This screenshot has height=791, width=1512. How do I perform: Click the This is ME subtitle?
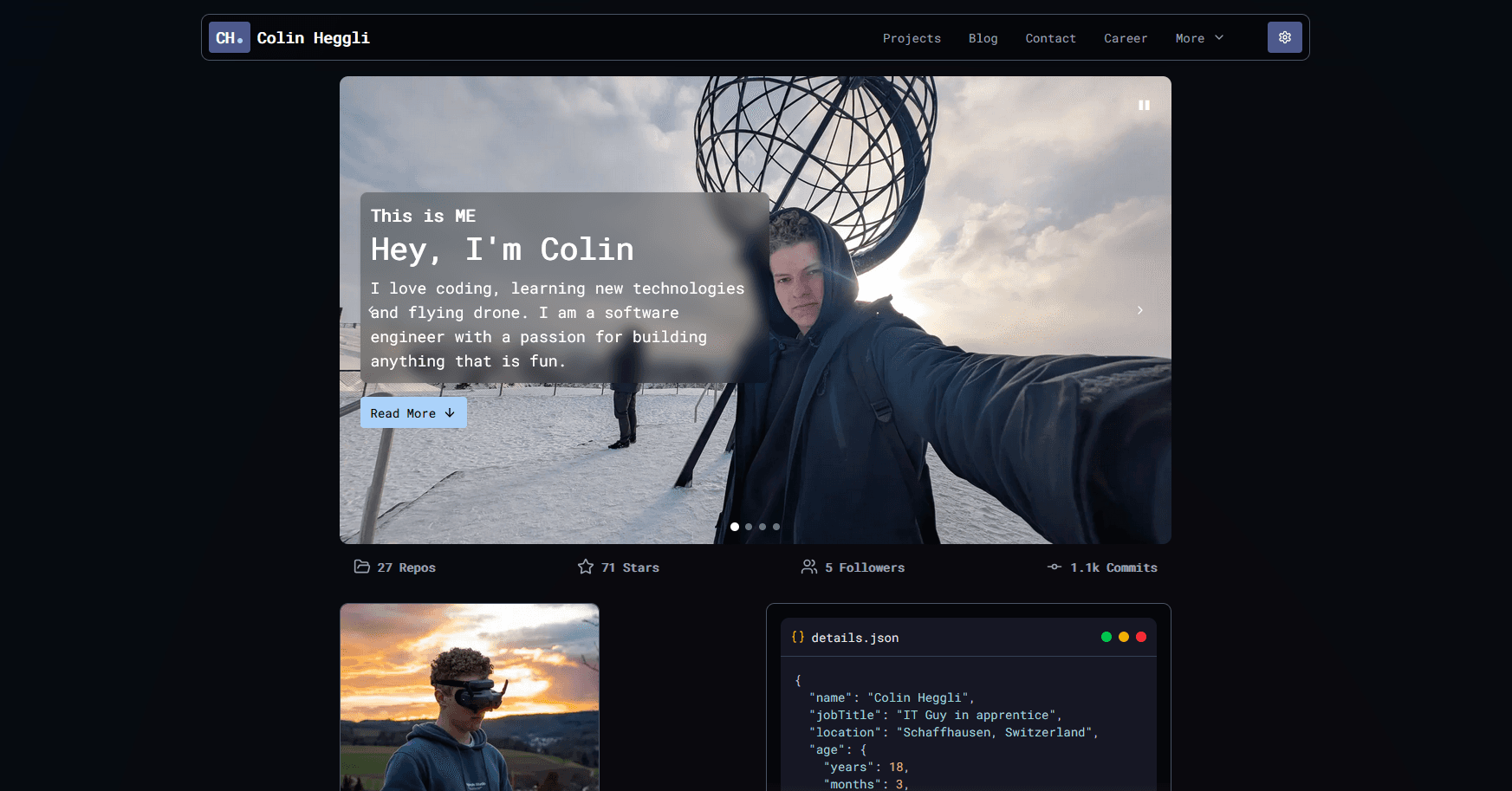click(423, 216)
